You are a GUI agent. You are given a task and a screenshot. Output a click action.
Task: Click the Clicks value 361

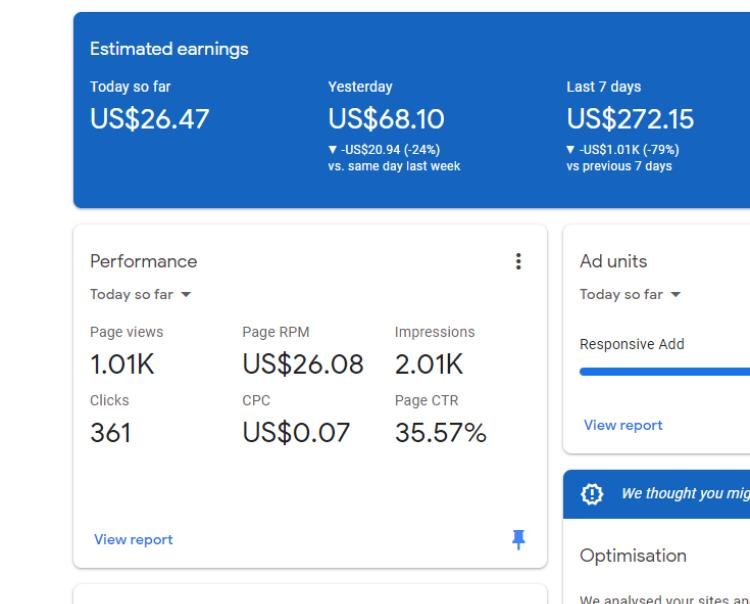pyautogui.click(x=110, y=433)
